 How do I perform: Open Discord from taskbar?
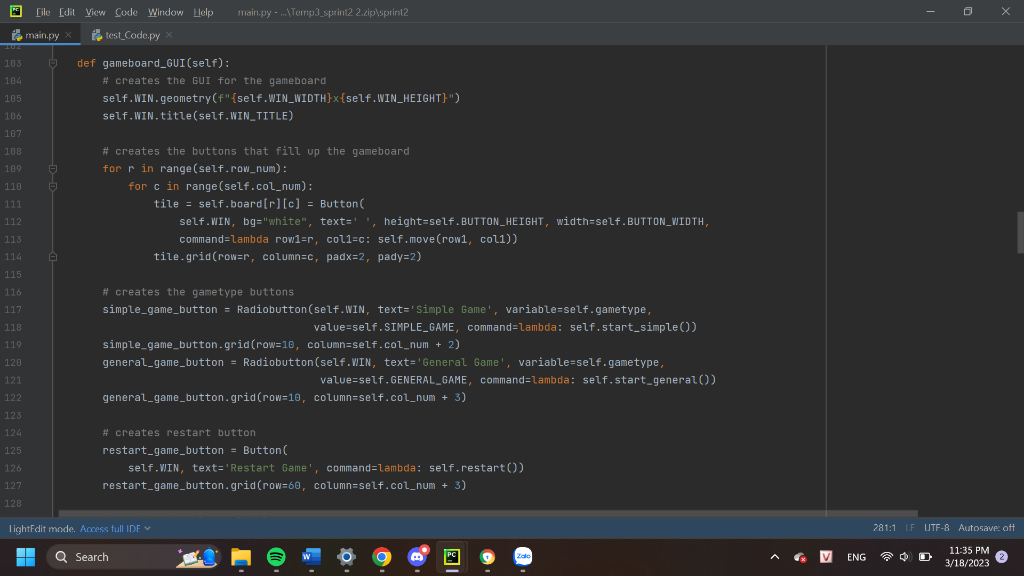pos(417,557)
